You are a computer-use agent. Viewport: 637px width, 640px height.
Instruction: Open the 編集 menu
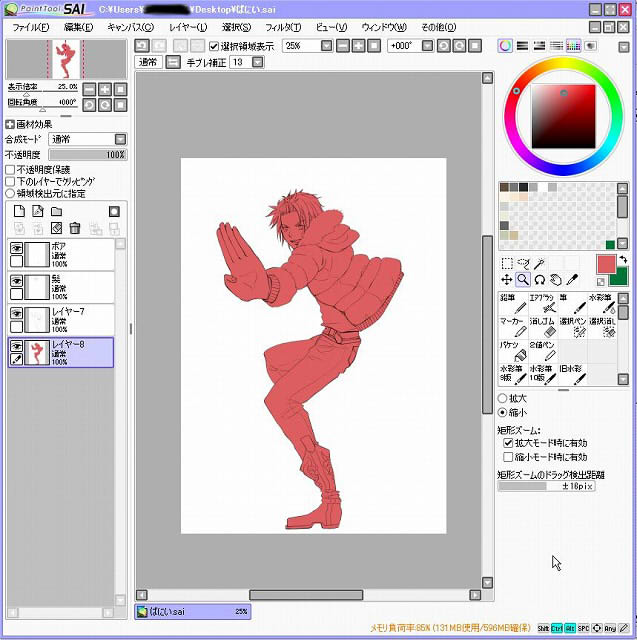coord(78,27)
